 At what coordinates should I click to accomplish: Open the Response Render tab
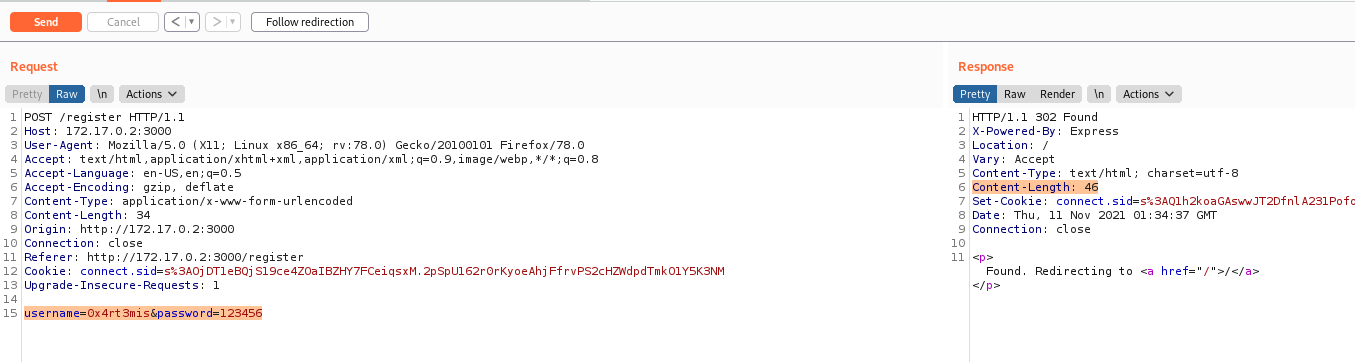coord(1057,94)
